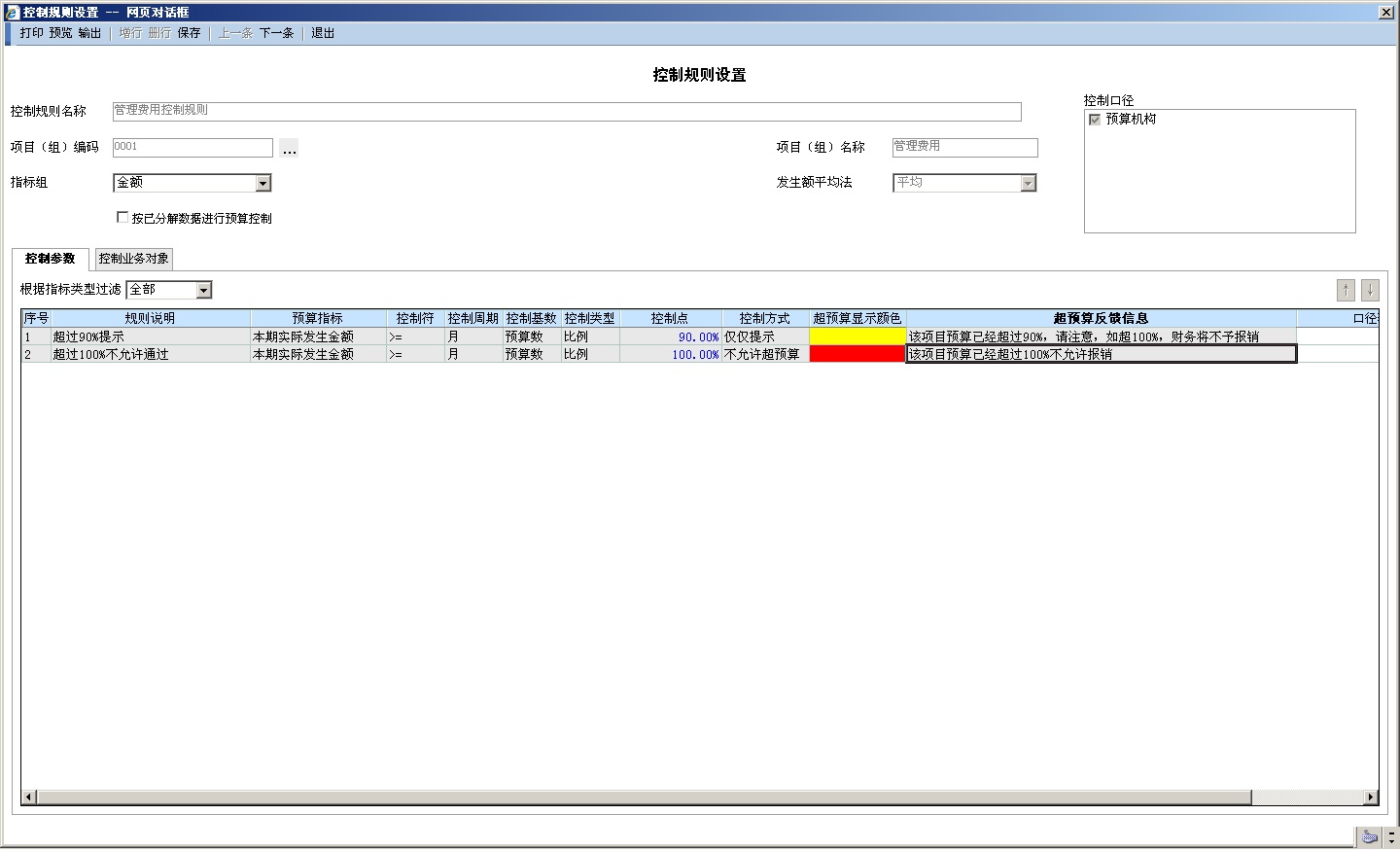Select row 1 by its 序号 cell
The height and width of the screenshot is (850, 1400).
[36, 336]
